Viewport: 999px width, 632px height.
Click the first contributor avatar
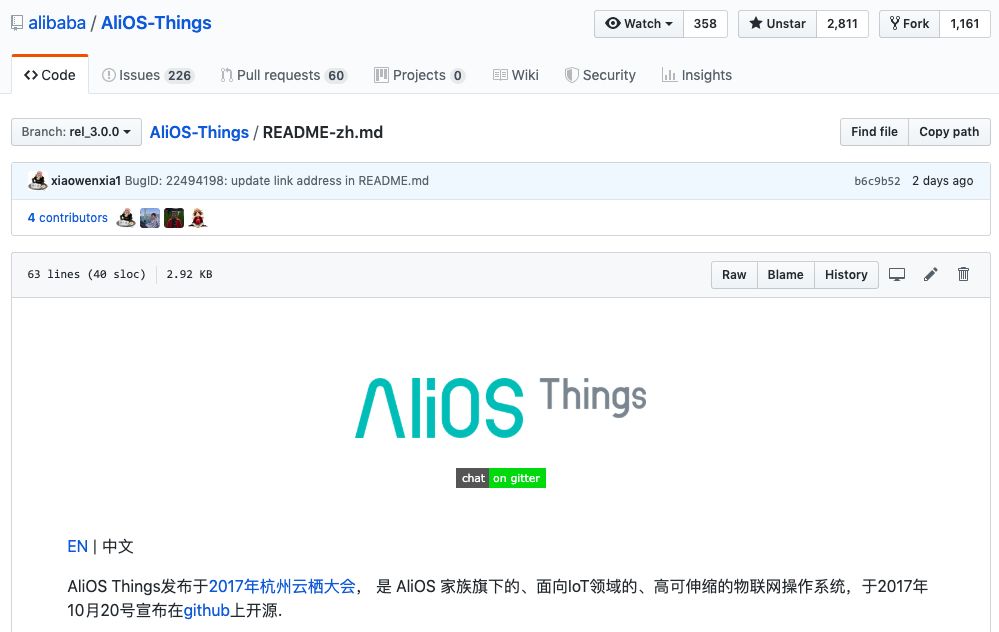coord(126,218)
